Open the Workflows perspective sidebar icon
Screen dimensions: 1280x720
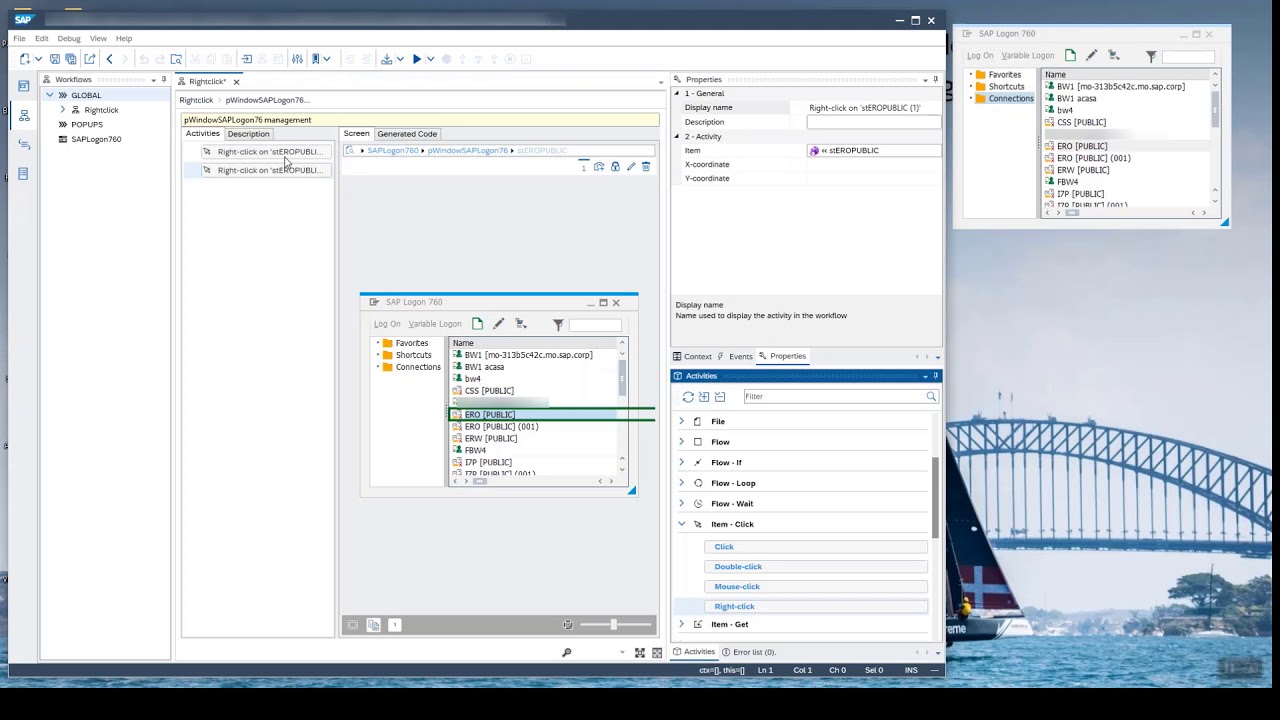pos(24,115)
